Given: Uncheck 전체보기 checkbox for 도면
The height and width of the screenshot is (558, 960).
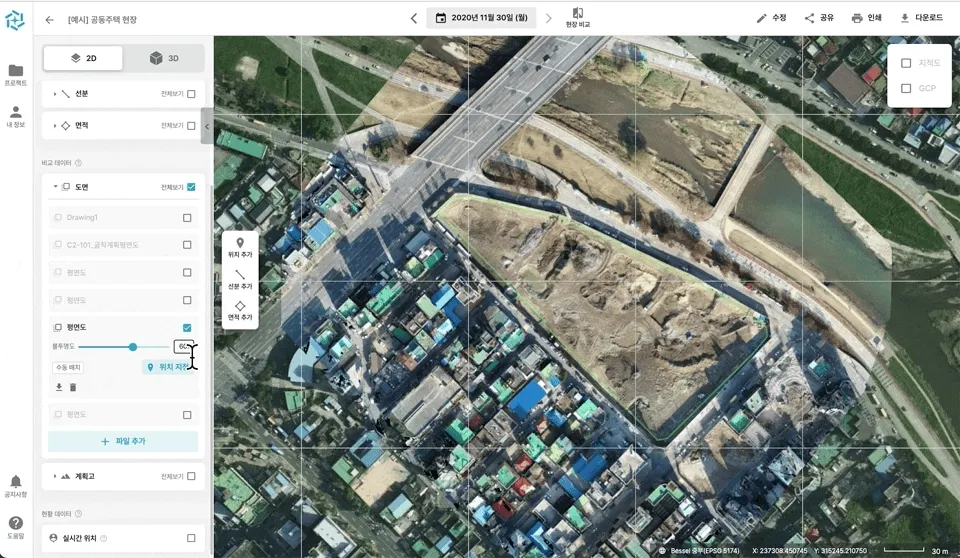Looking at the screenshot, I should tap(191, 187).
